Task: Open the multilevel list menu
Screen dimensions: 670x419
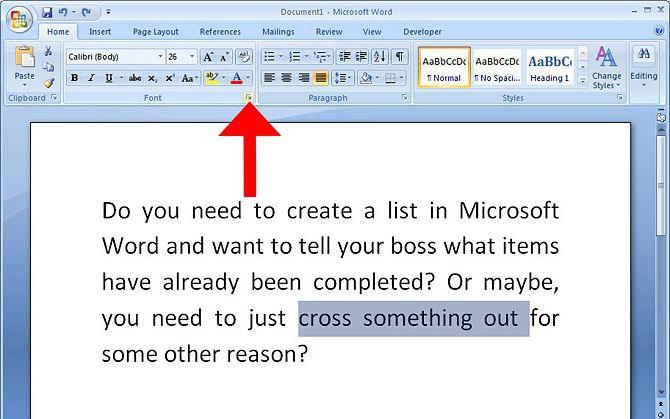Action: tap(322, 56)
